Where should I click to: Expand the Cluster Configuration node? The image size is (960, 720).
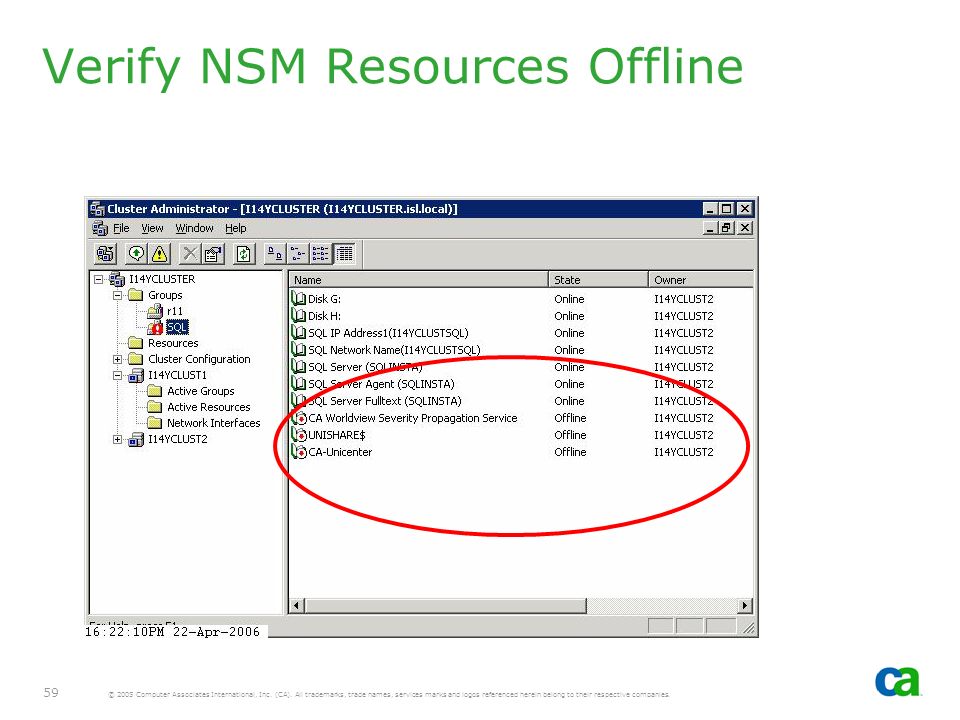117,359
